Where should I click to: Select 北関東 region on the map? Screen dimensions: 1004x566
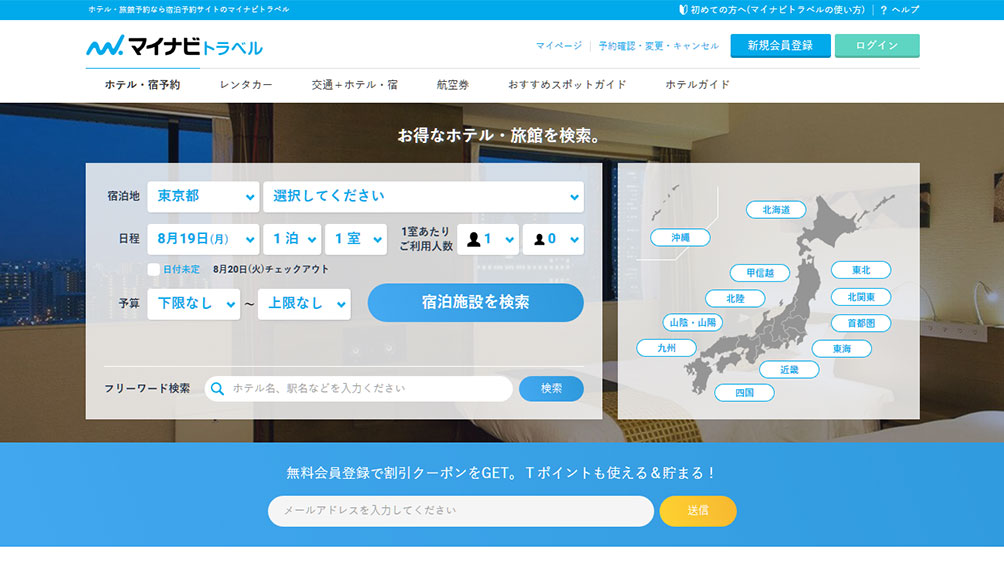tap(861, 297)
